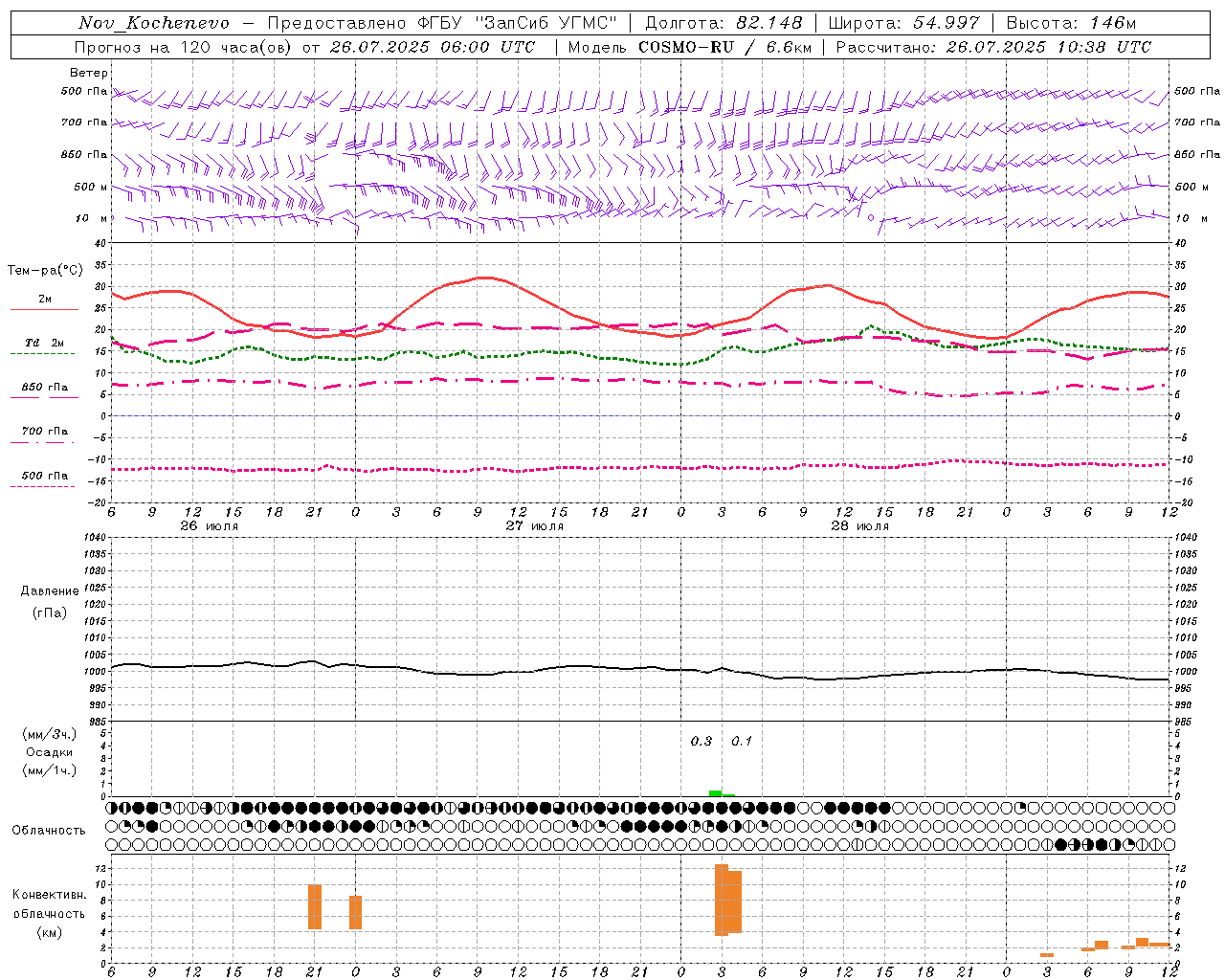This screenshot has height=980, width=1225.
Task: Click the tallest green precipitation bar
Action: [715, 793]
